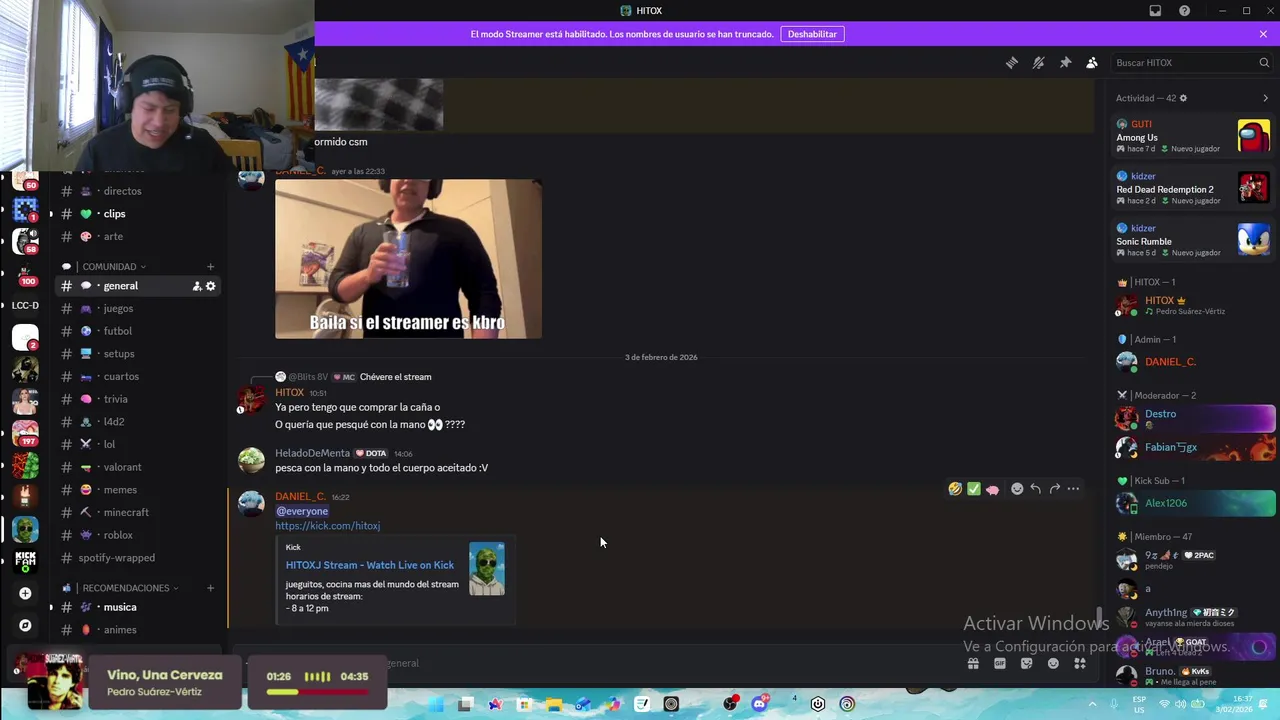Image resolution: width=1280 pixels, height=720 pixels.
Task: Open Red Dead Redemption 2 activity card
Action: [1193, 188]
